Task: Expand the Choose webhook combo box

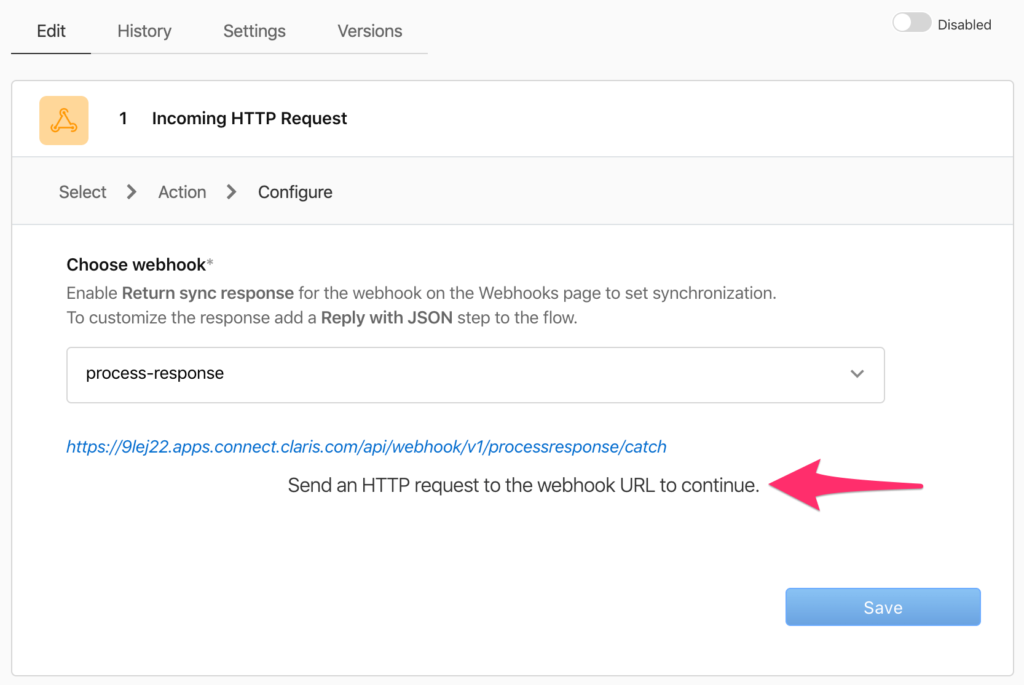Action: [475, 373]
